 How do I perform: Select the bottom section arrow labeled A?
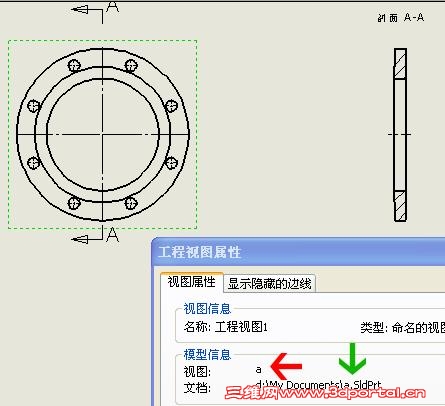[95, 234]
